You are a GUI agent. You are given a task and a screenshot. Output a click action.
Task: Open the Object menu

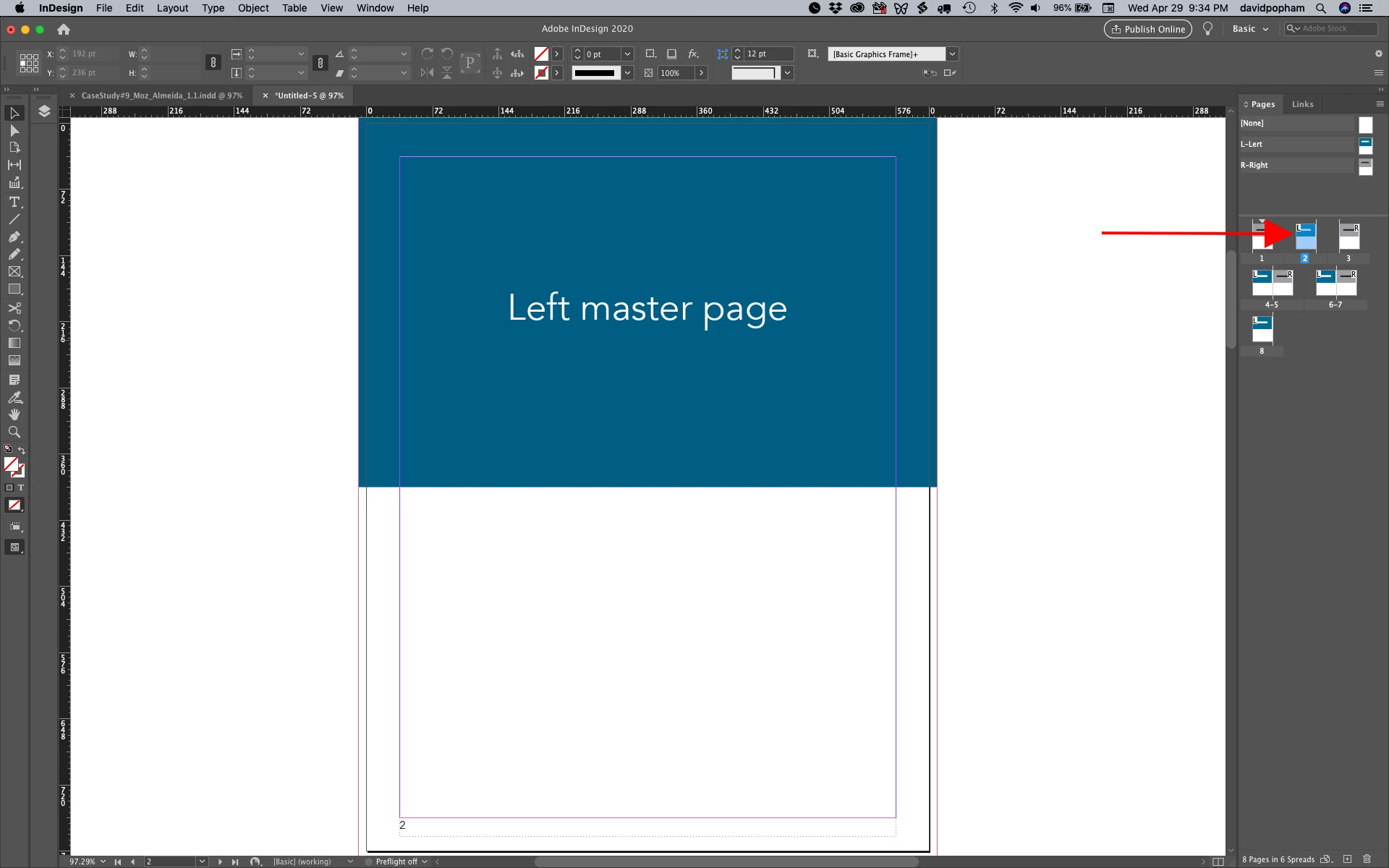253,8
